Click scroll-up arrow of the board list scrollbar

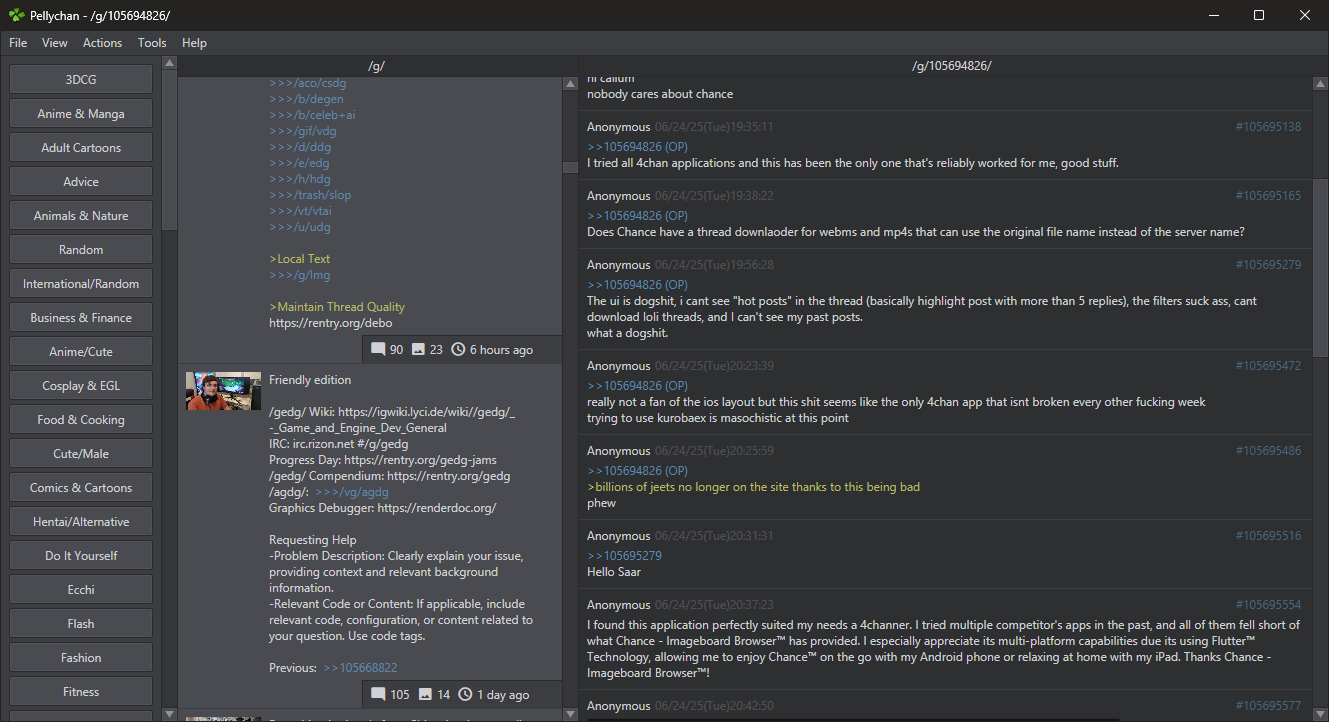169,64
